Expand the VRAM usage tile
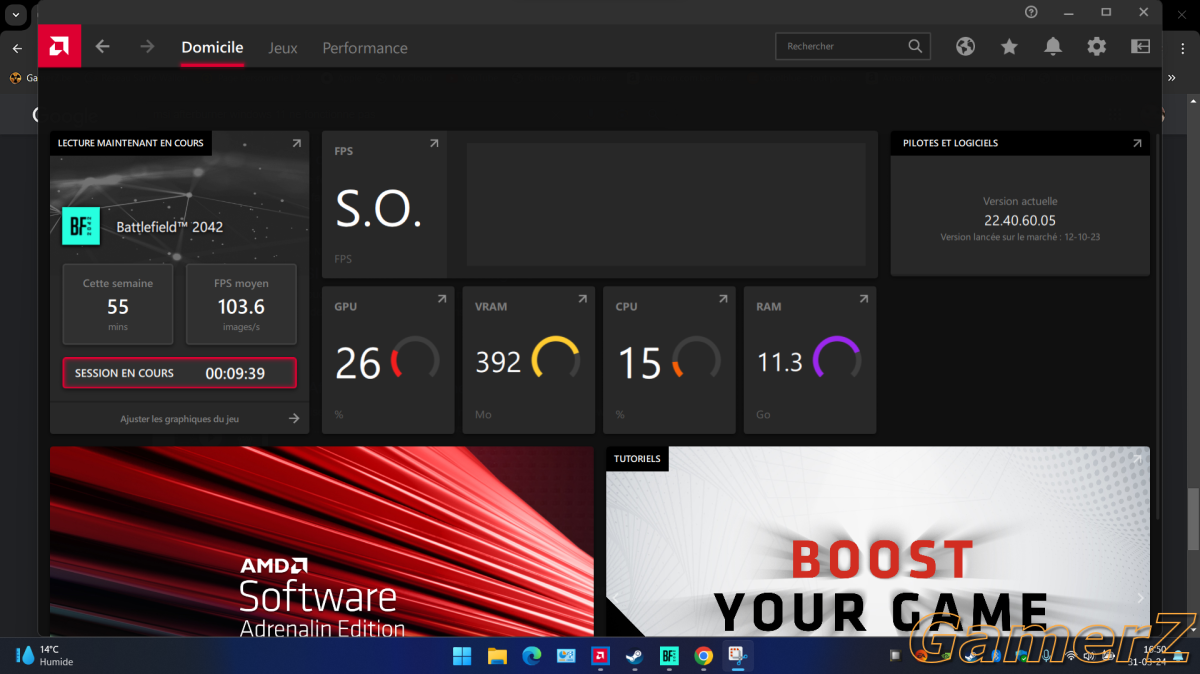 [582, 299]
